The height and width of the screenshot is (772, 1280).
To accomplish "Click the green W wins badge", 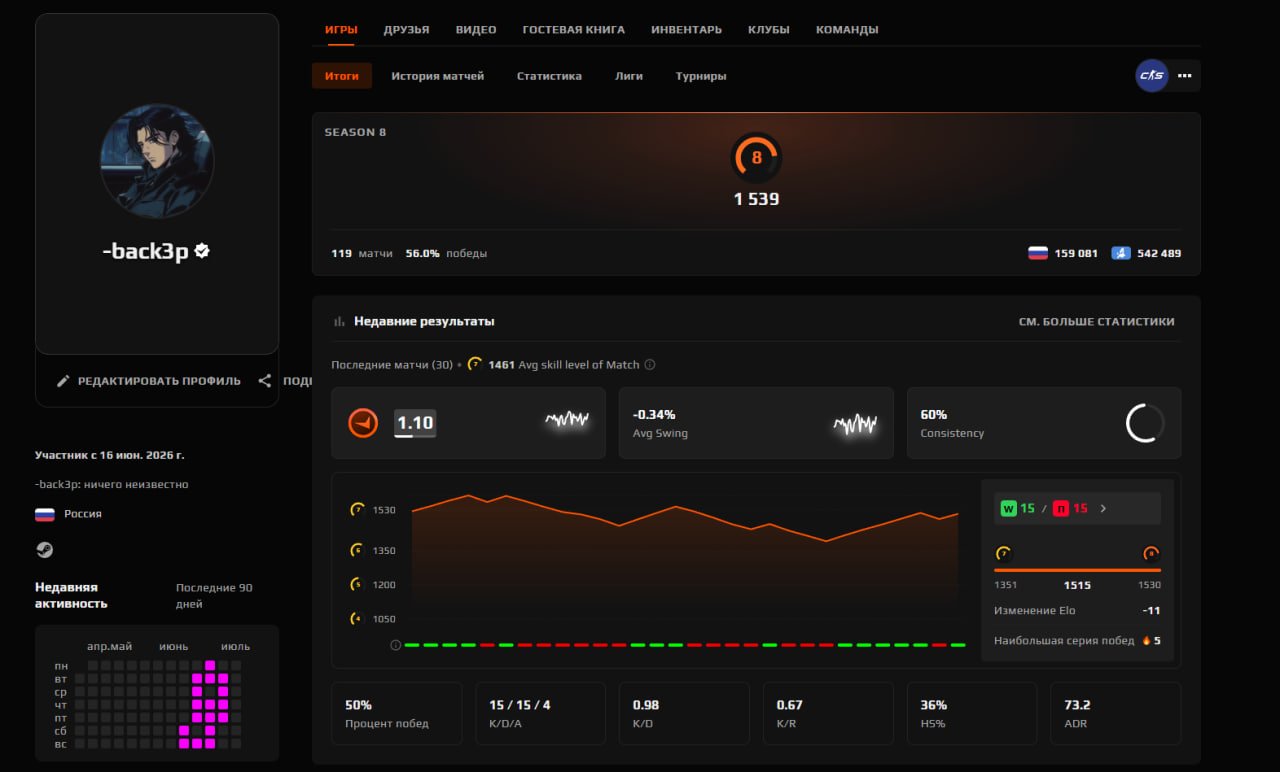I will tap(1007, 508).
